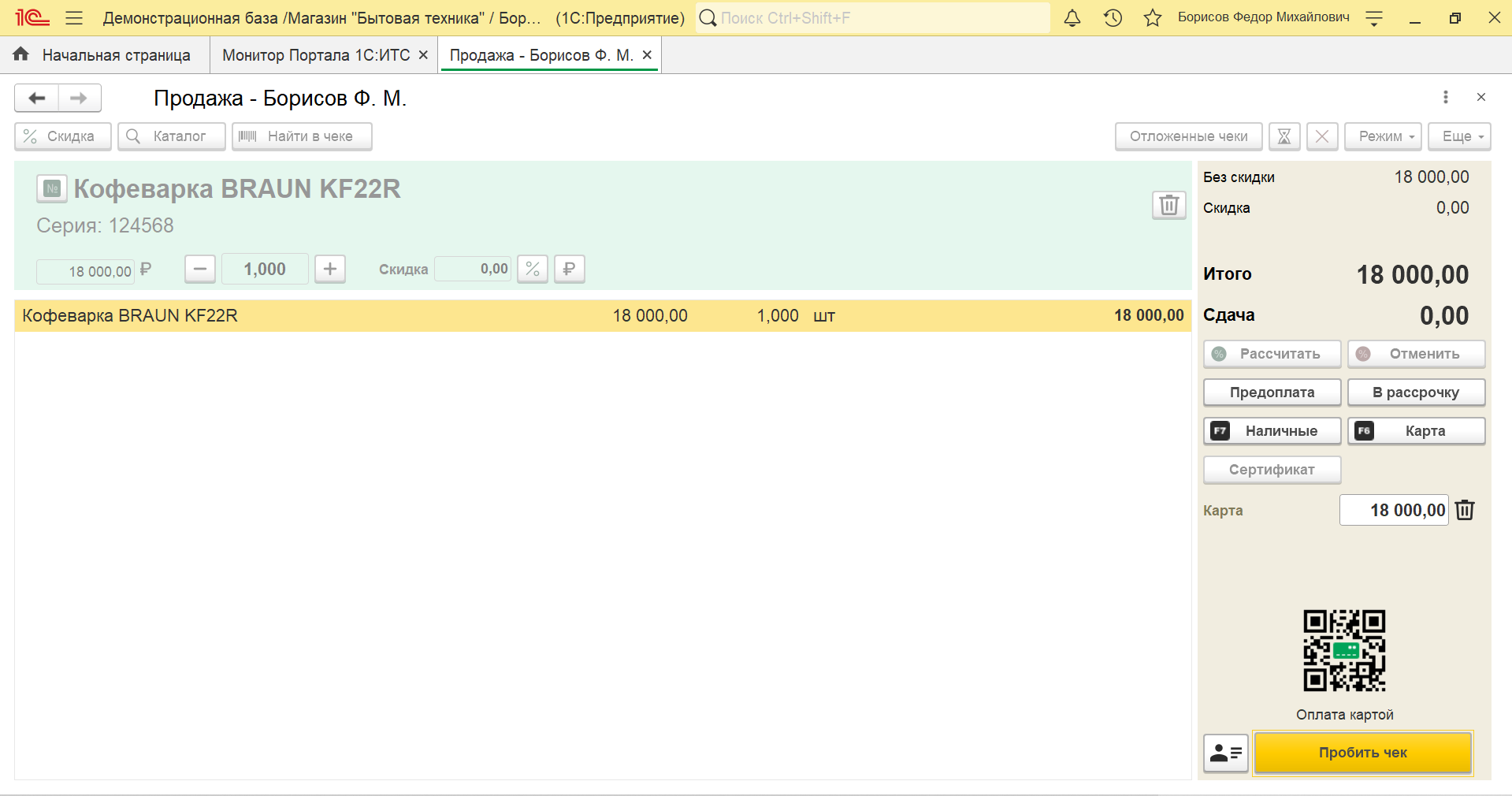
Task: Go back with the left arrow button
Action: point(36,98)
